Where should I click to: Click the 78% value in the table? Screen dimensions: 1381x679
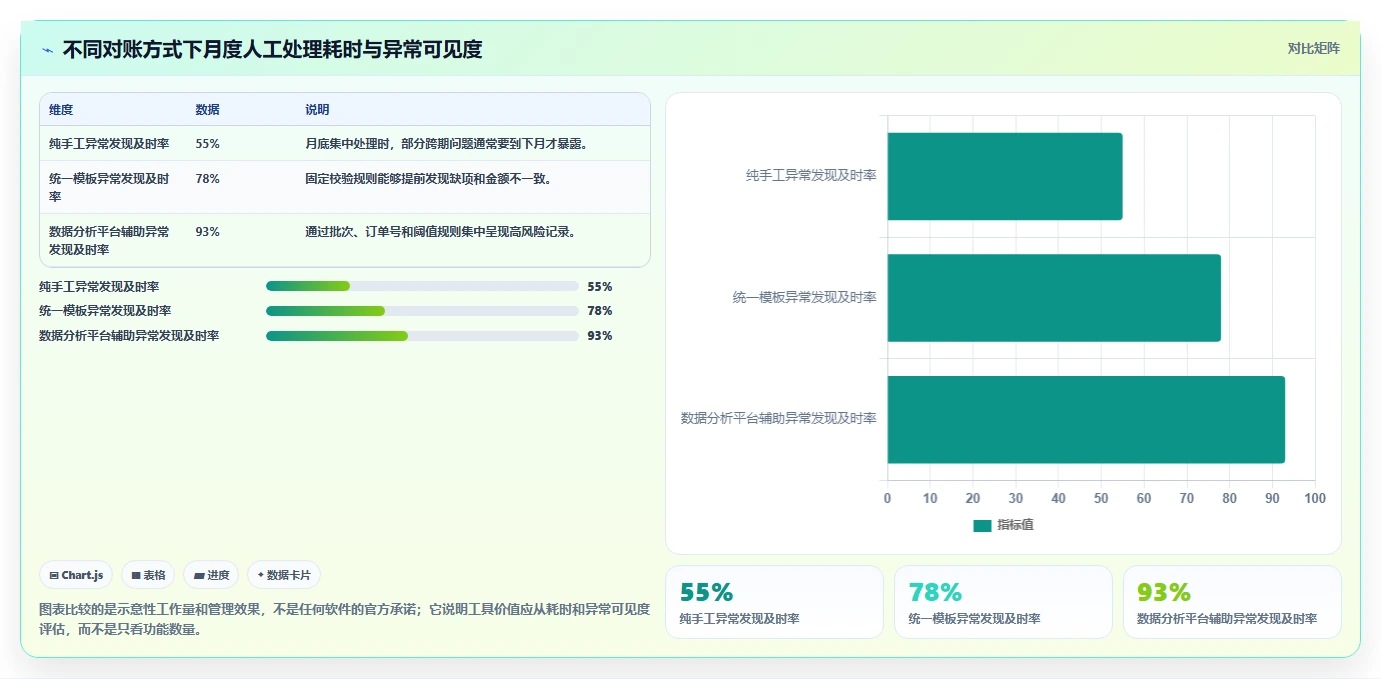tap(208, 179)
